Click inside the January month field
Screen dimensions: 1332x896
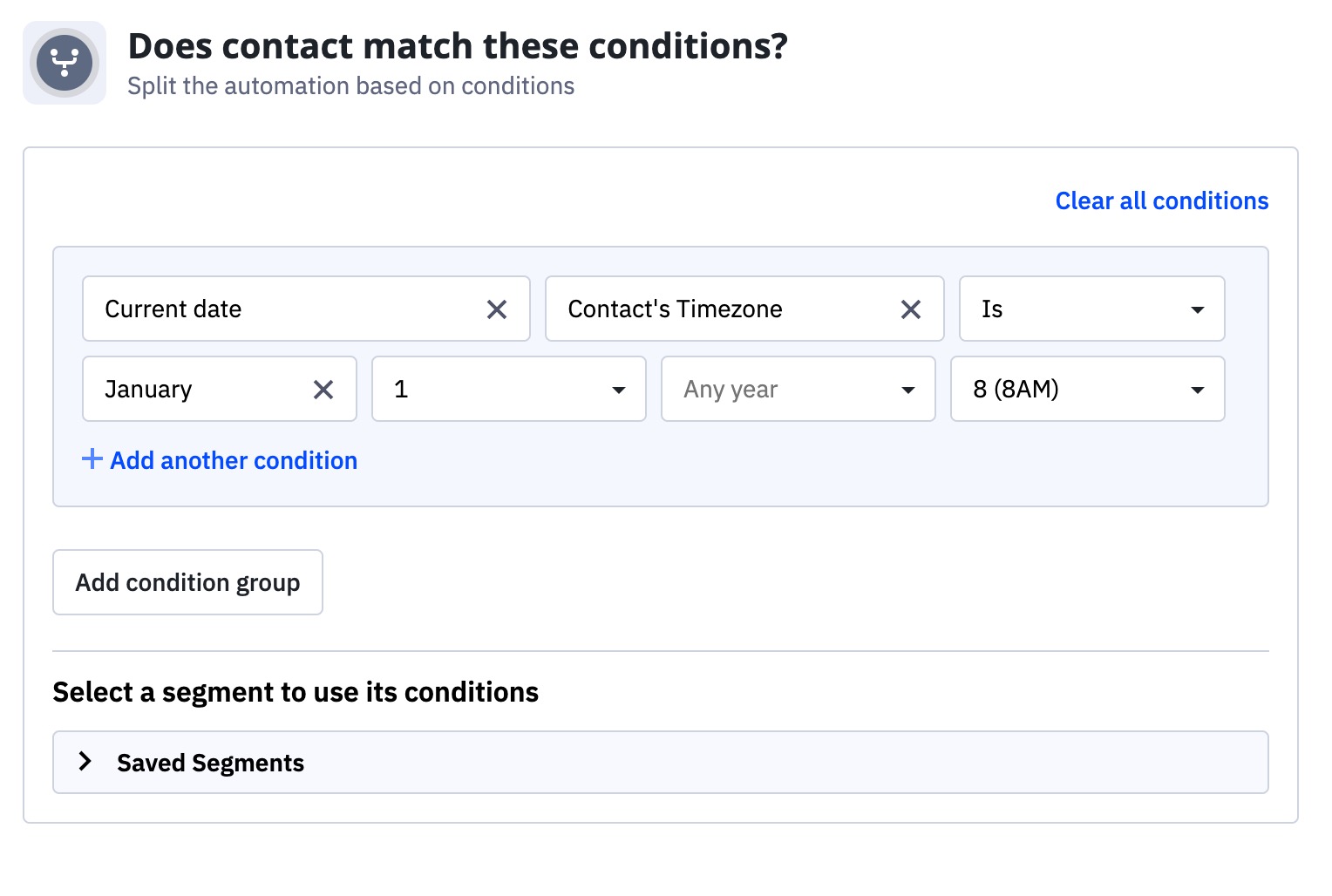192,390
